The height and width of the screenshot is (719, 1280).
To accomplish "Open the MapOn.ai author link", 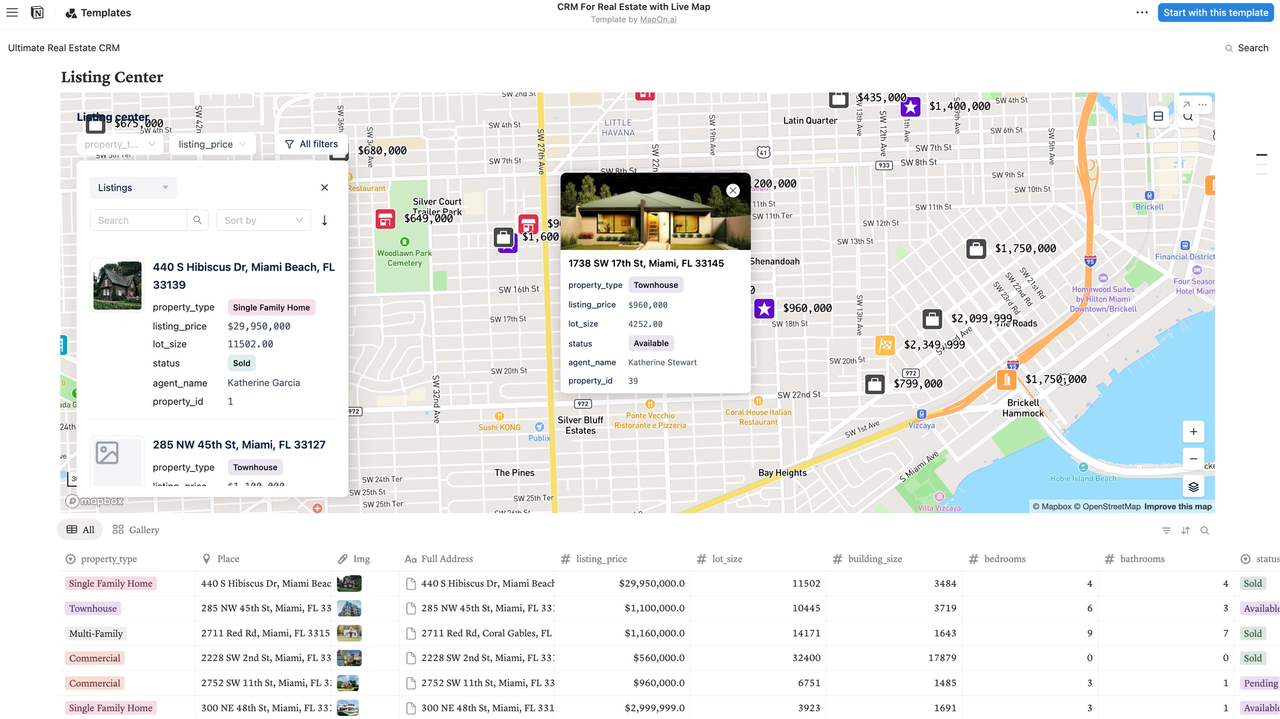I will point(657,20).
